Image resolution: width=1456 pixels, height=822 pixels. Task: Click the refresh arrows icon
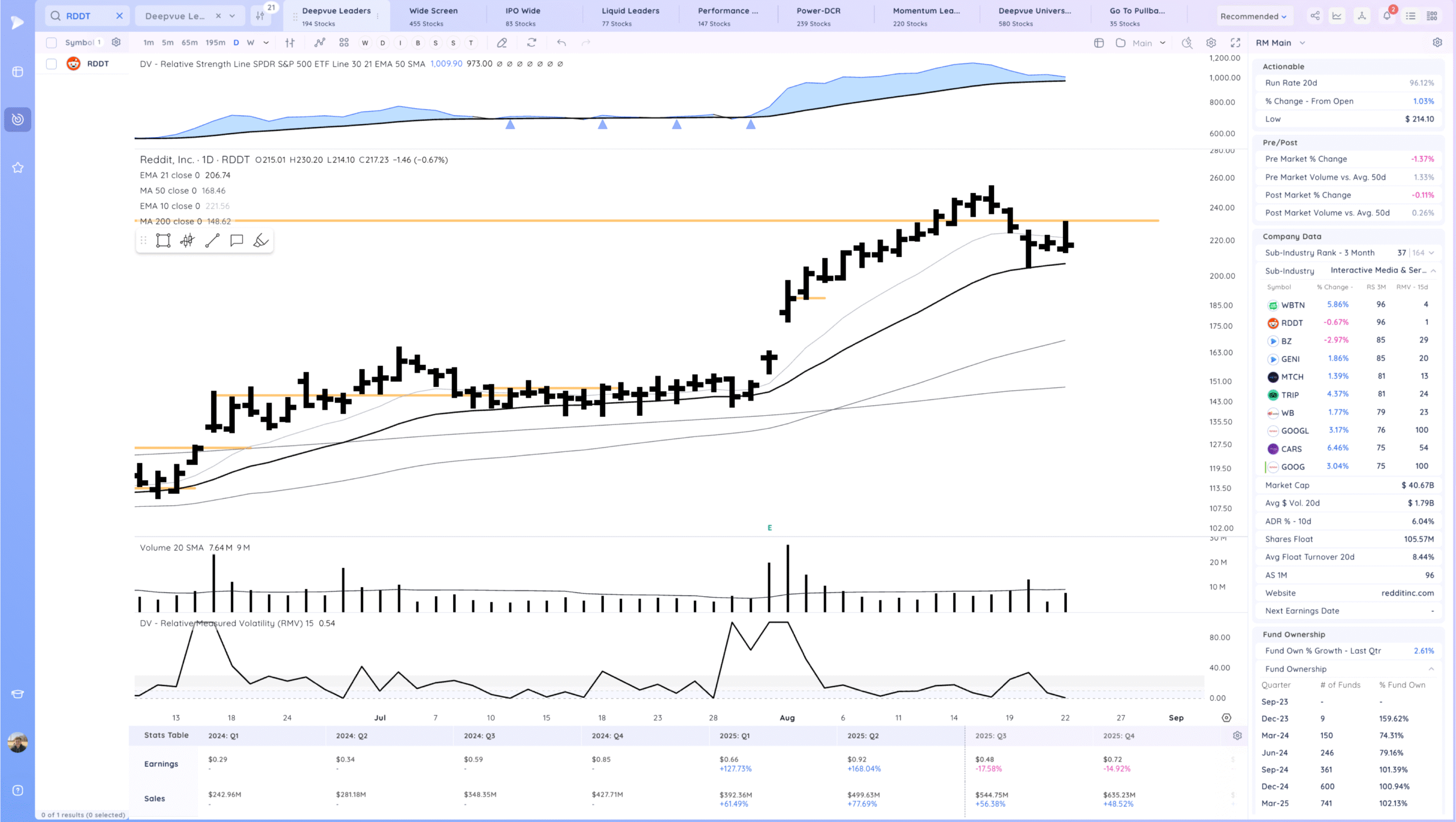click(x=532, y=43)
